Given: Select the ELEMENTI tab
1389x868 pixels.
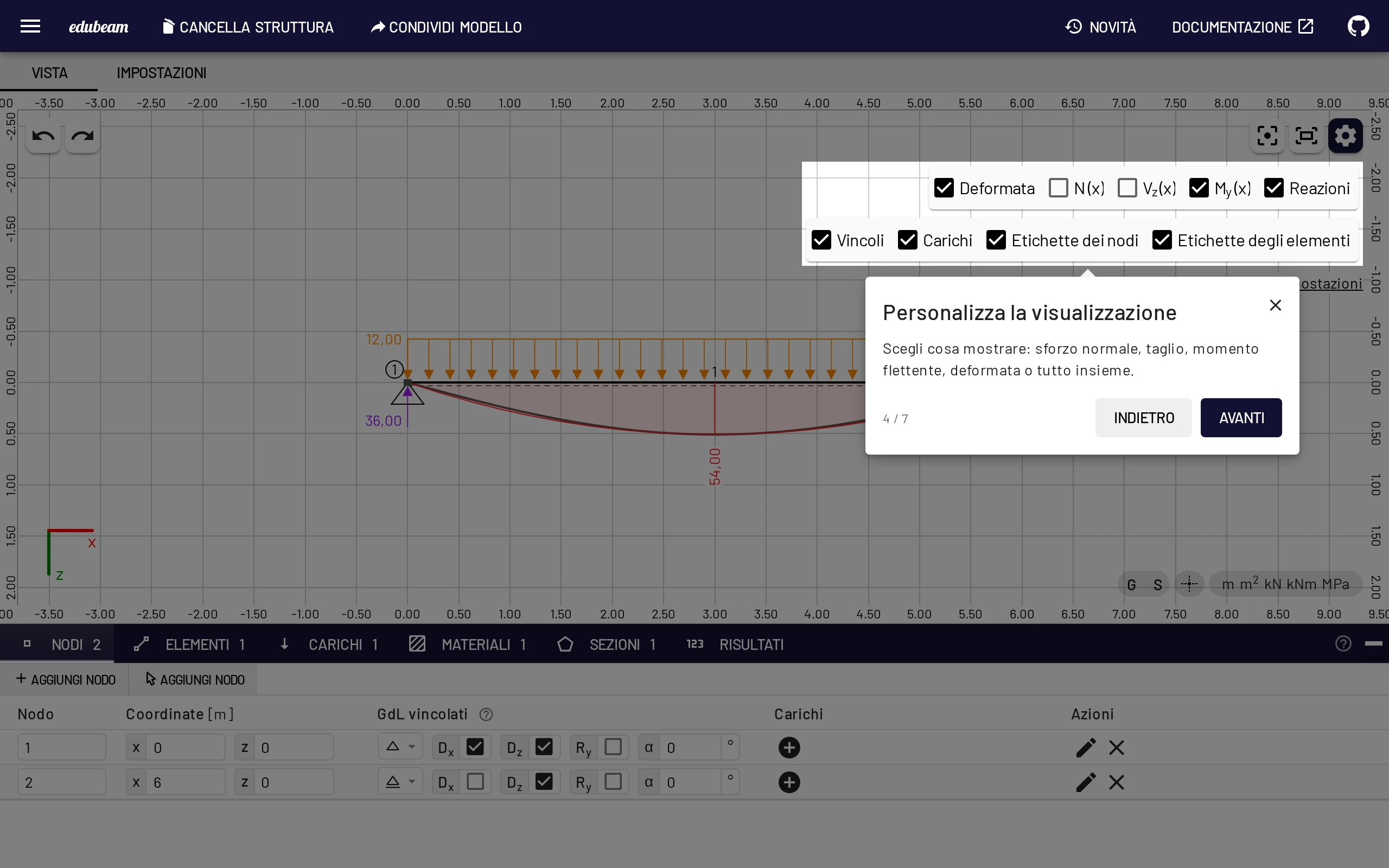Looking at the screenshot, I should point(190,644).
